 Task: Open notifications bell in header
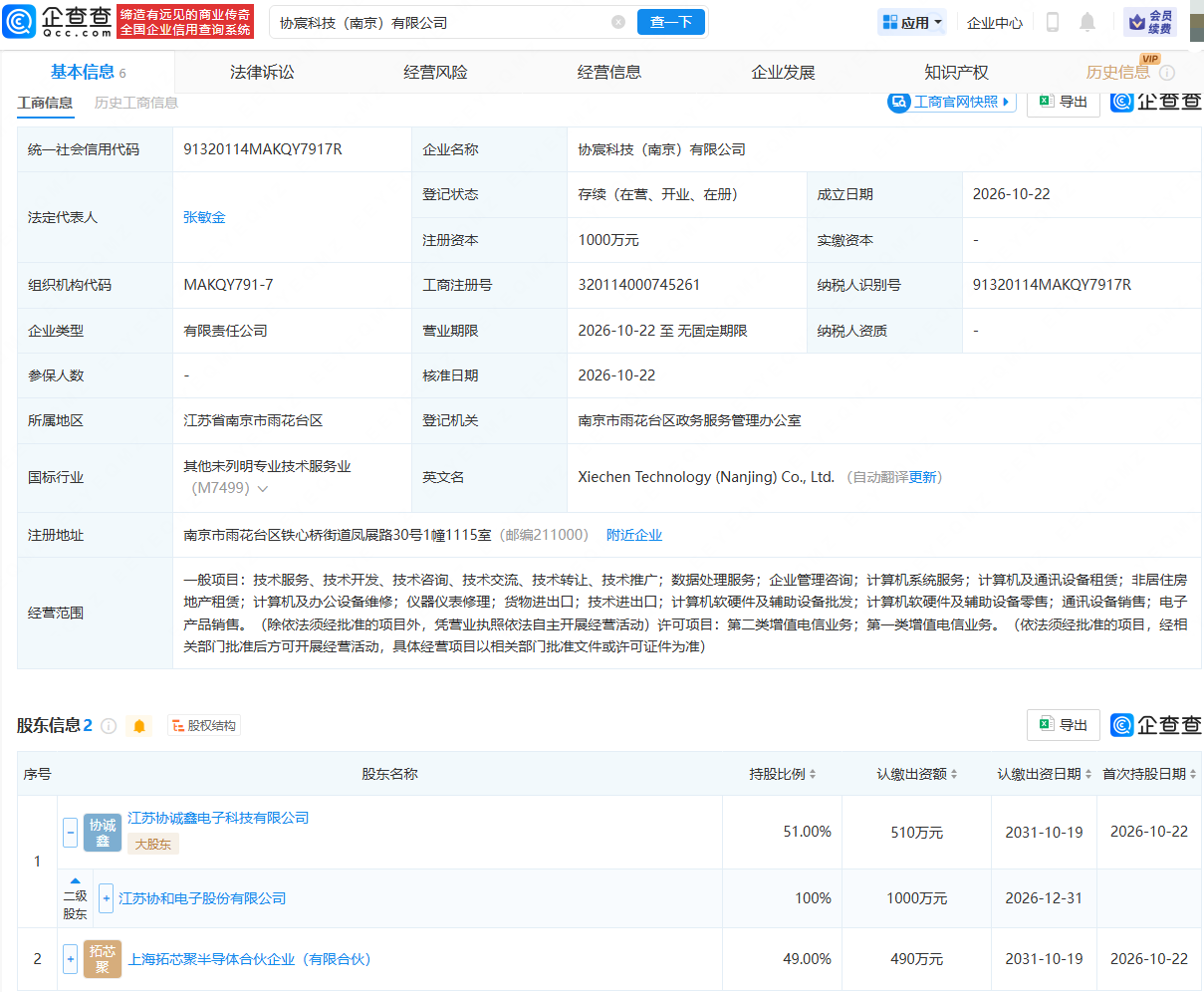pyautogui.click(x=1087, y=22)
